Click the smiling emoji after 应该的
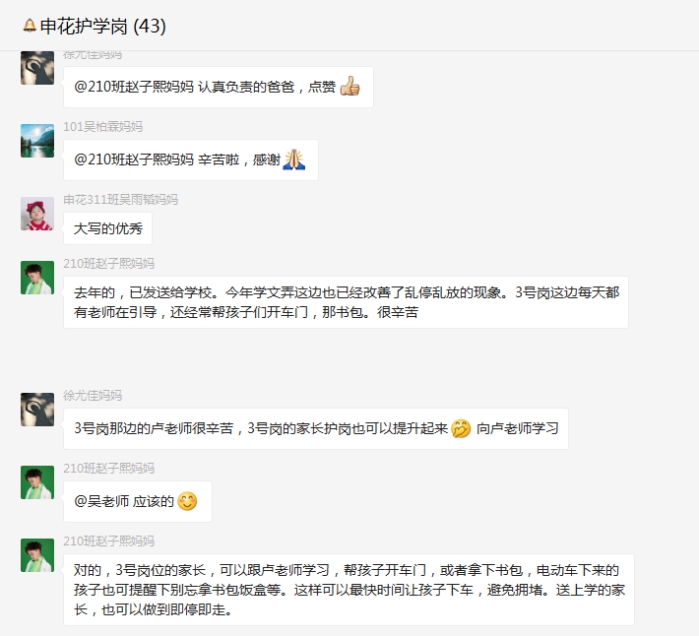Image resolution: width=699 pixels, height=636 pixels. point(187,501)
